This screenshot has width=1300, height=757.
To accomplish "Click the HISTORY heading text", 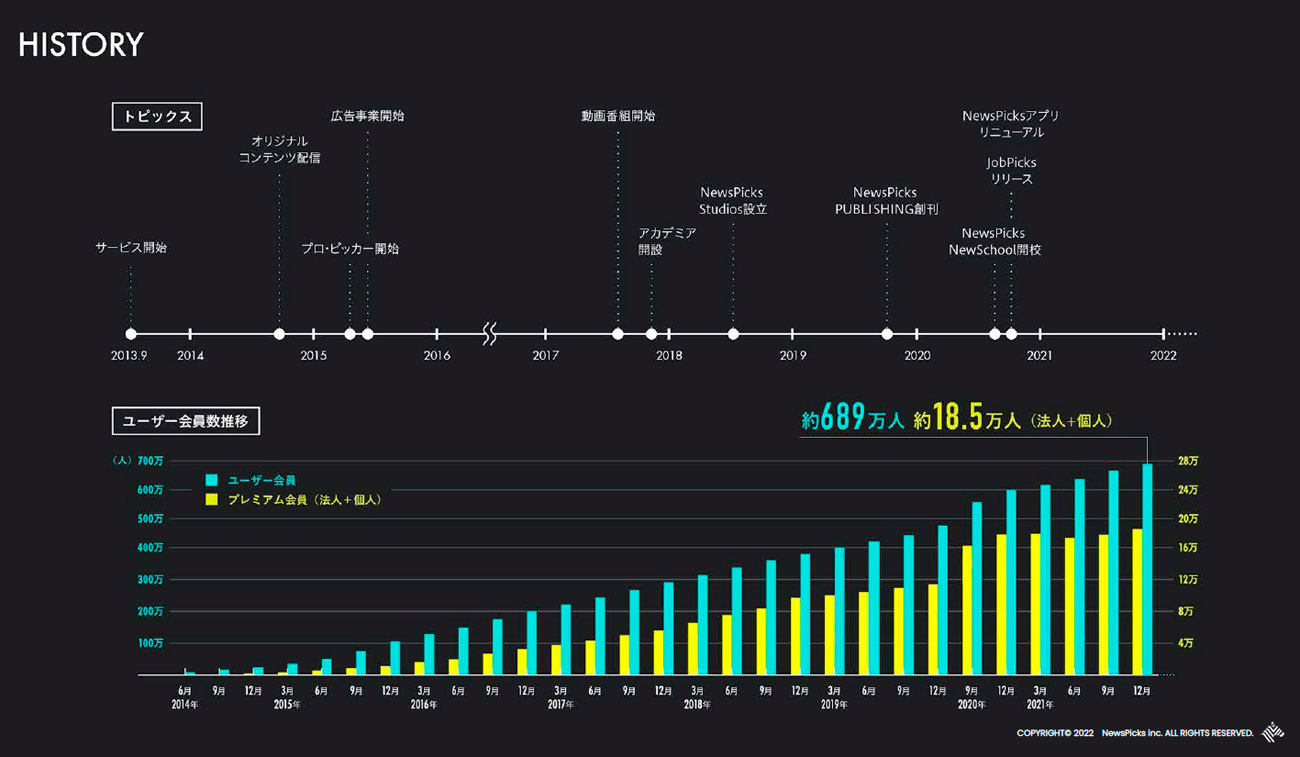I will click(81, 45).
